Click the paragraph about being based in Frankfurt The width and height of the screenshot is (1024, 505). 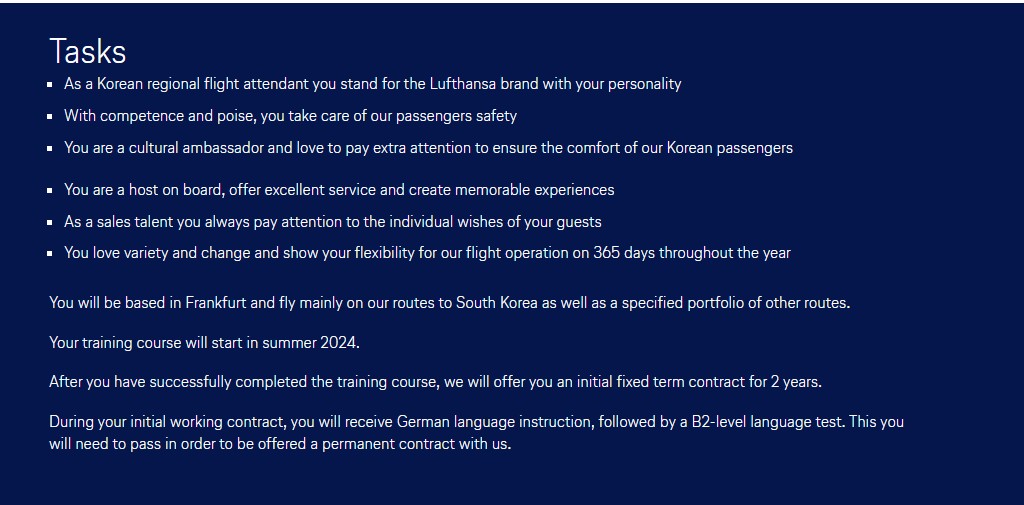pos(449,303)
